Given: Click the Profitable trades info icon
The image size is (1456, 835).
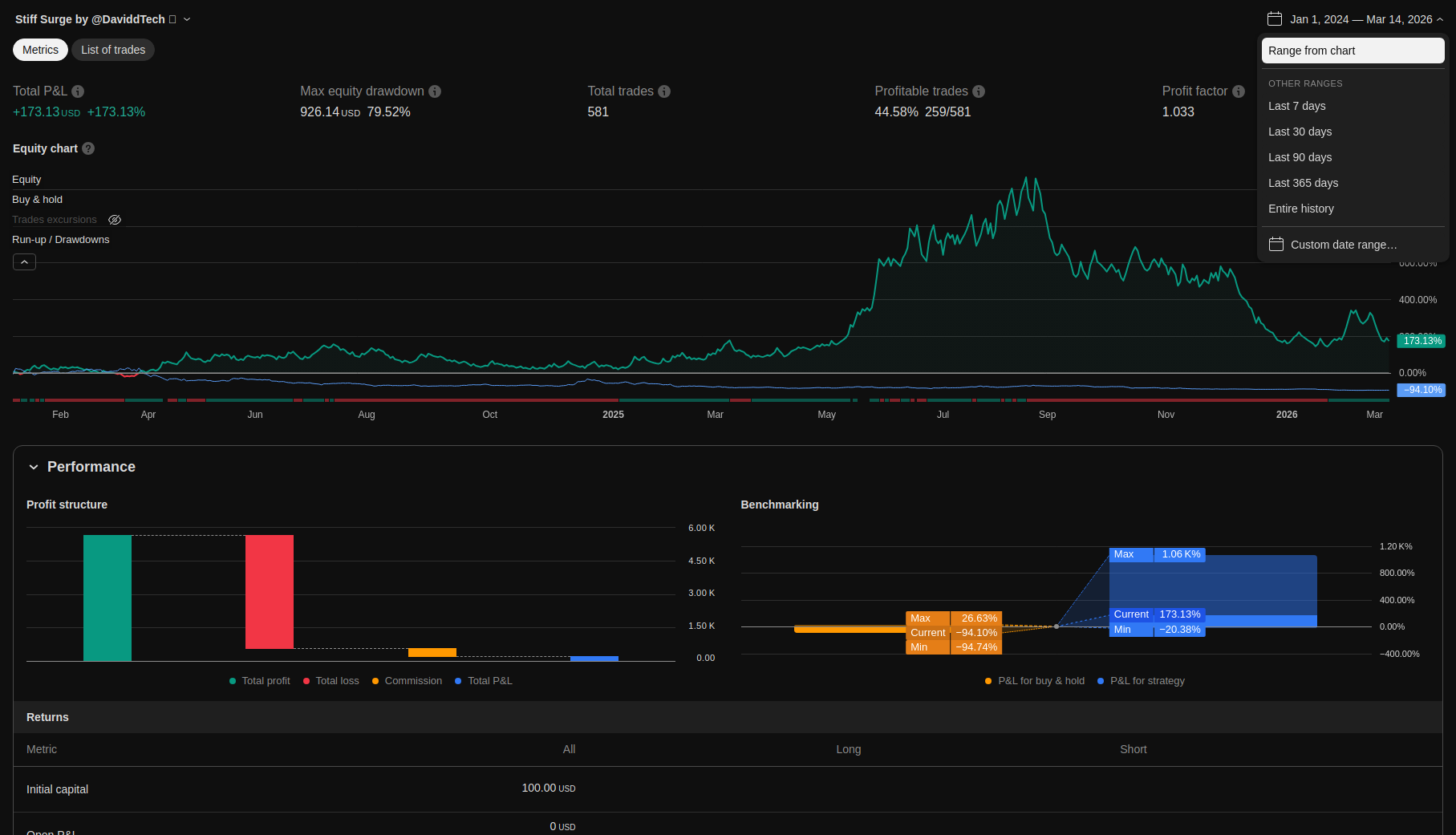Looking at the screenshot, I should pos(979,91).
